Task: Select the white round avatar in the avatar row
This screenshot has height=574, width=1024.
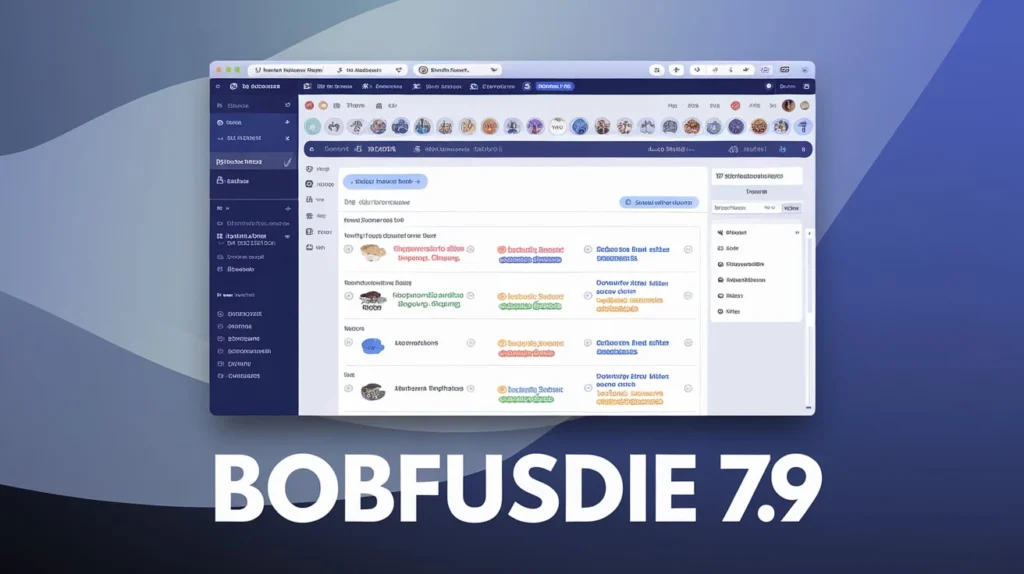Action: point(558,127)
